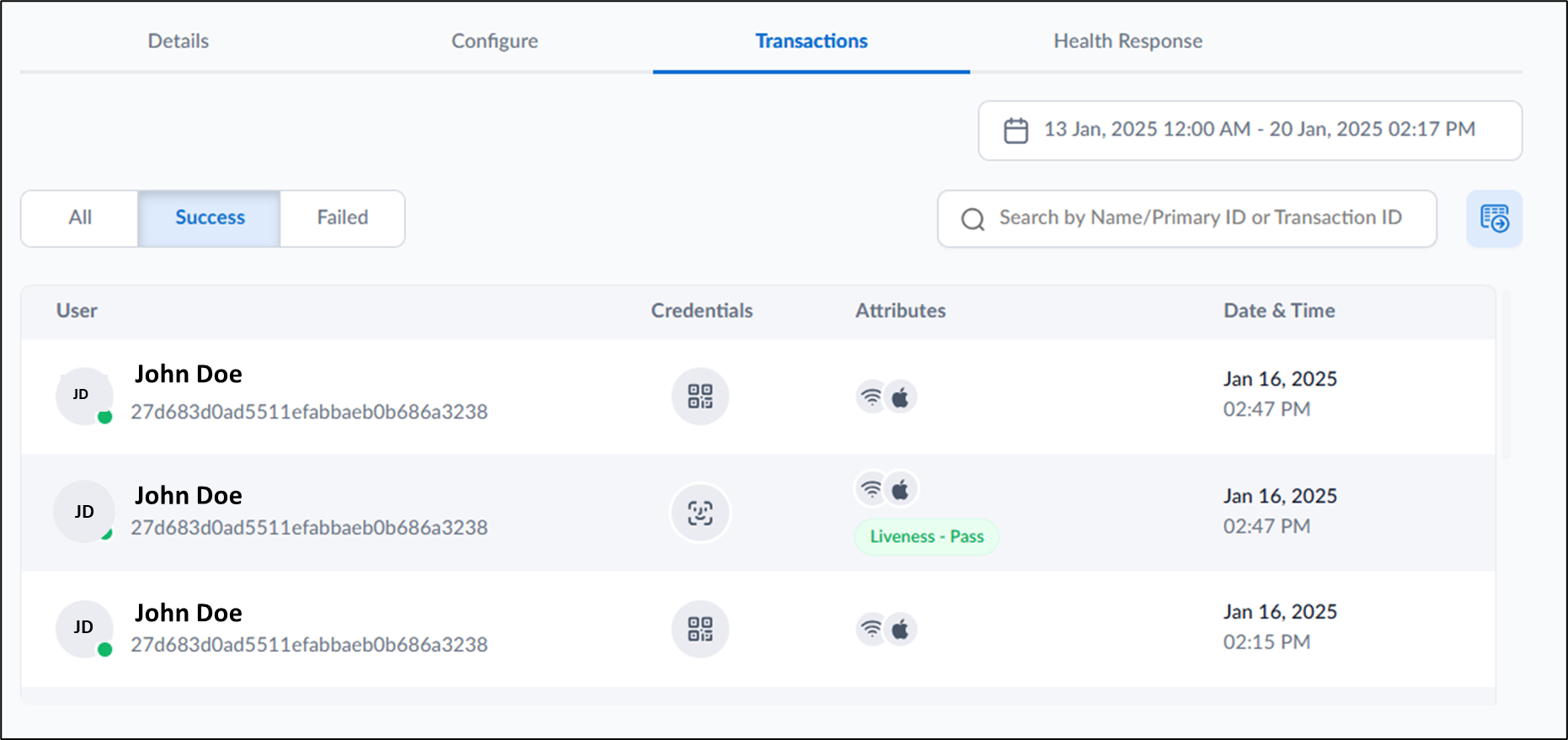Viewport: 1568px width, 740px height.
Task: Click the transaction ID in the 02:15 PM row
Action: pyautogui.click(x=309, y=645)
